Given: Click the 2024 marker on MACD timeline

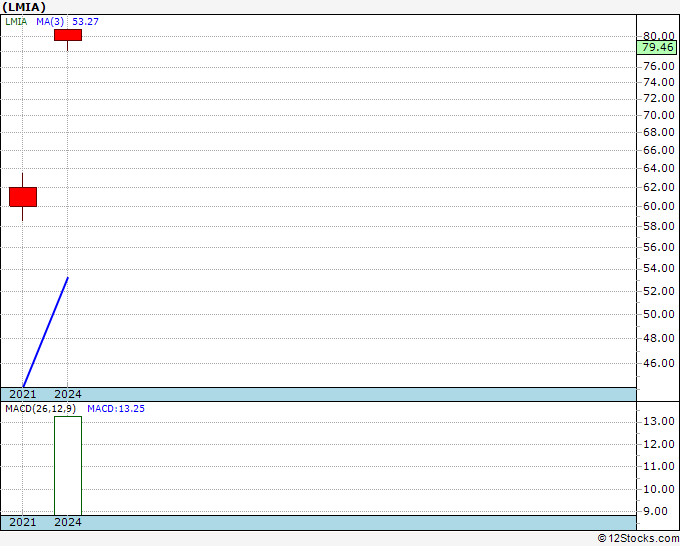Looking at the screenshot, I should point(68,522).
